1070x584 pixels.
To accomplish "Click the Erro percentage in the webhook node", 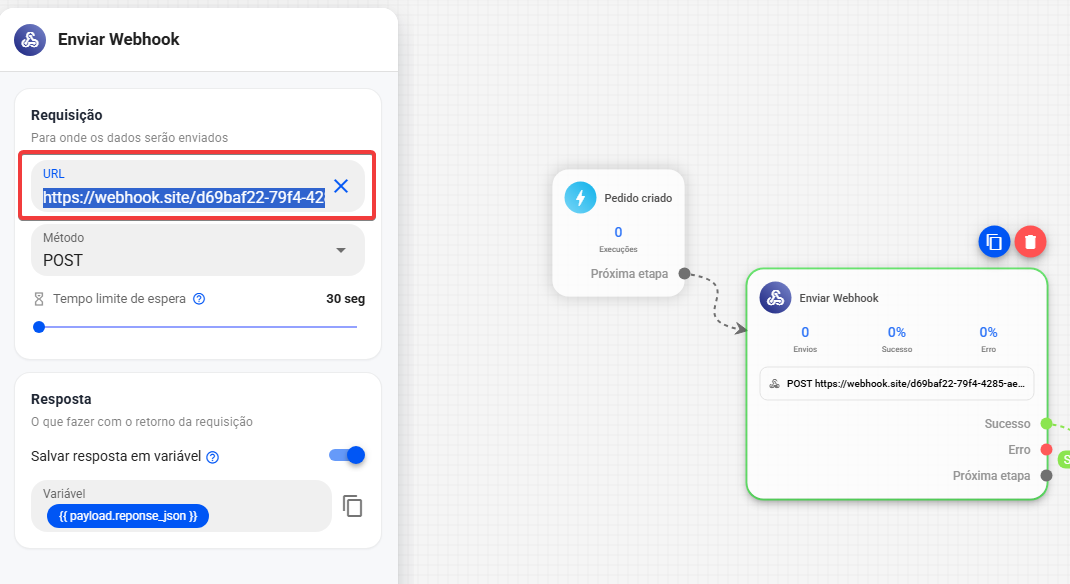I will (988, 332).
